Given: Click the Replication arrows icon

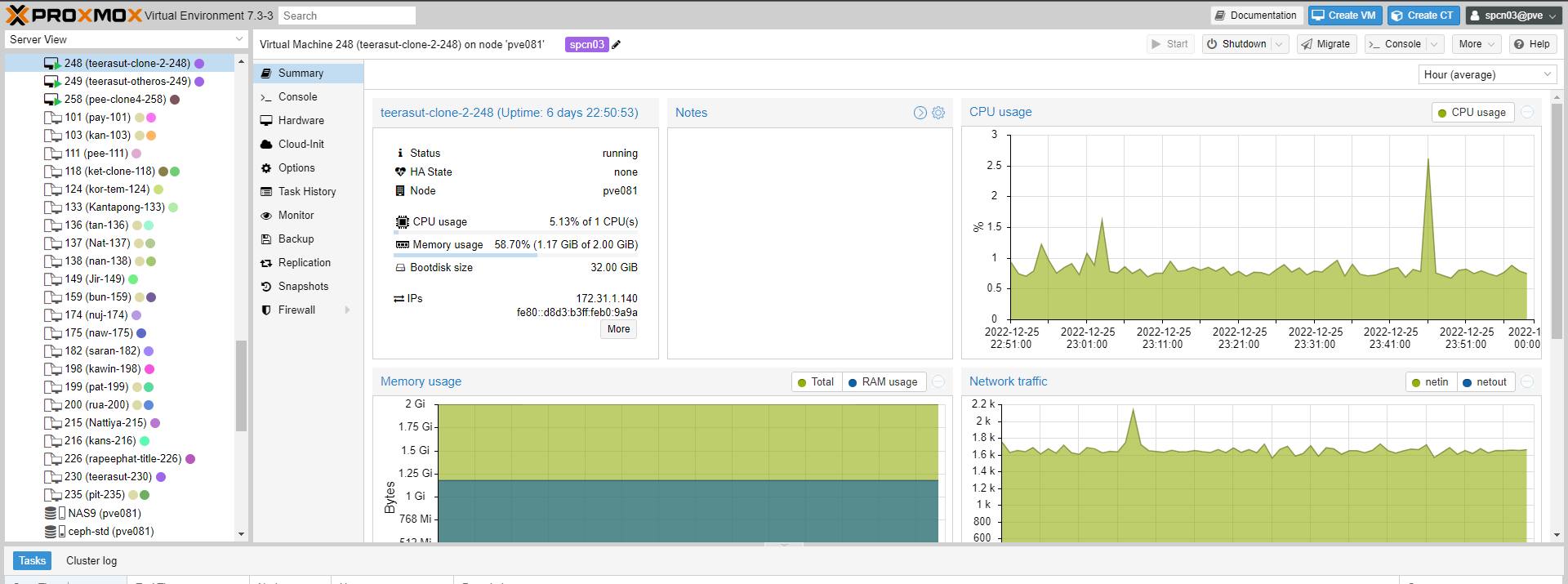Looking at the screenshot, I should pyautogui.click(x=266, y=262).
